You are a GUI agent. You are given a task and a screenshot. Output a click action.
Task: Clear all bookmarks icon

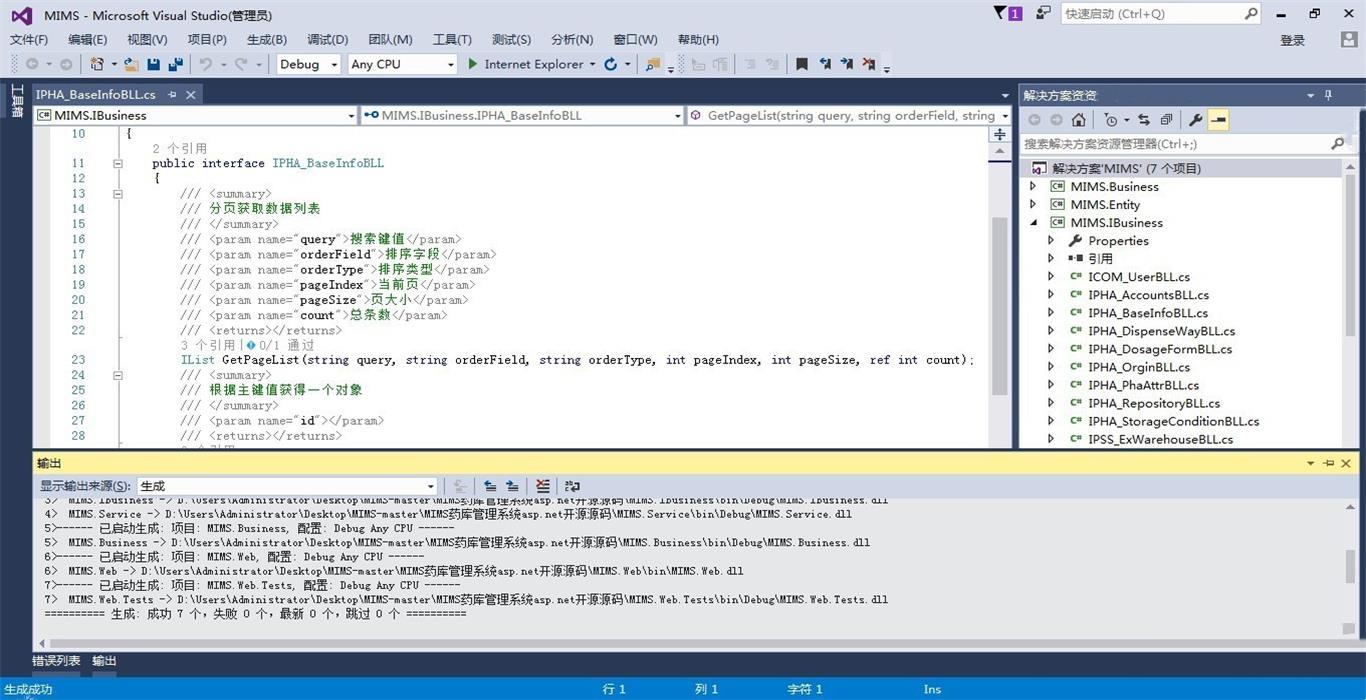click(x=869, y=64)
